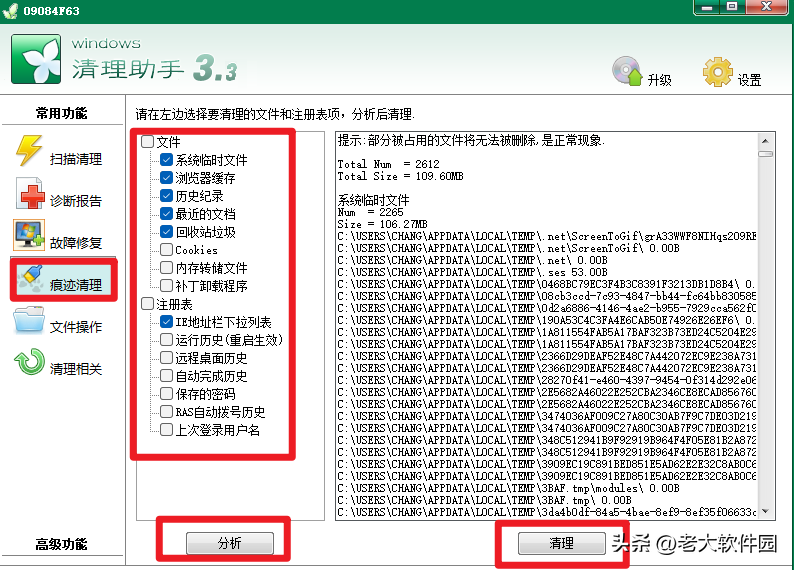Screen dimensions: 794x570
Task: Check the Cookies checkbox
Action: (167, 250)
